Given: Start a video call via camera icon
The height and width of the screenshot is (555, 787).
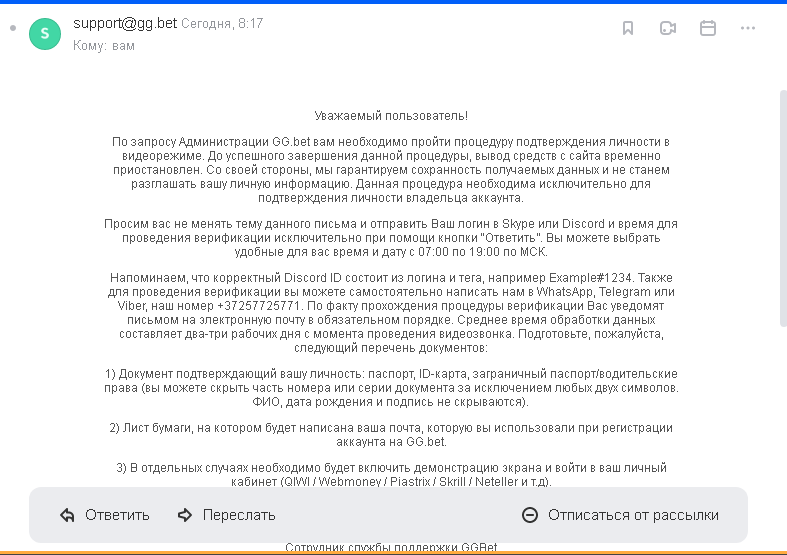Looking at the screenshot, I should [x=668, y=28].
